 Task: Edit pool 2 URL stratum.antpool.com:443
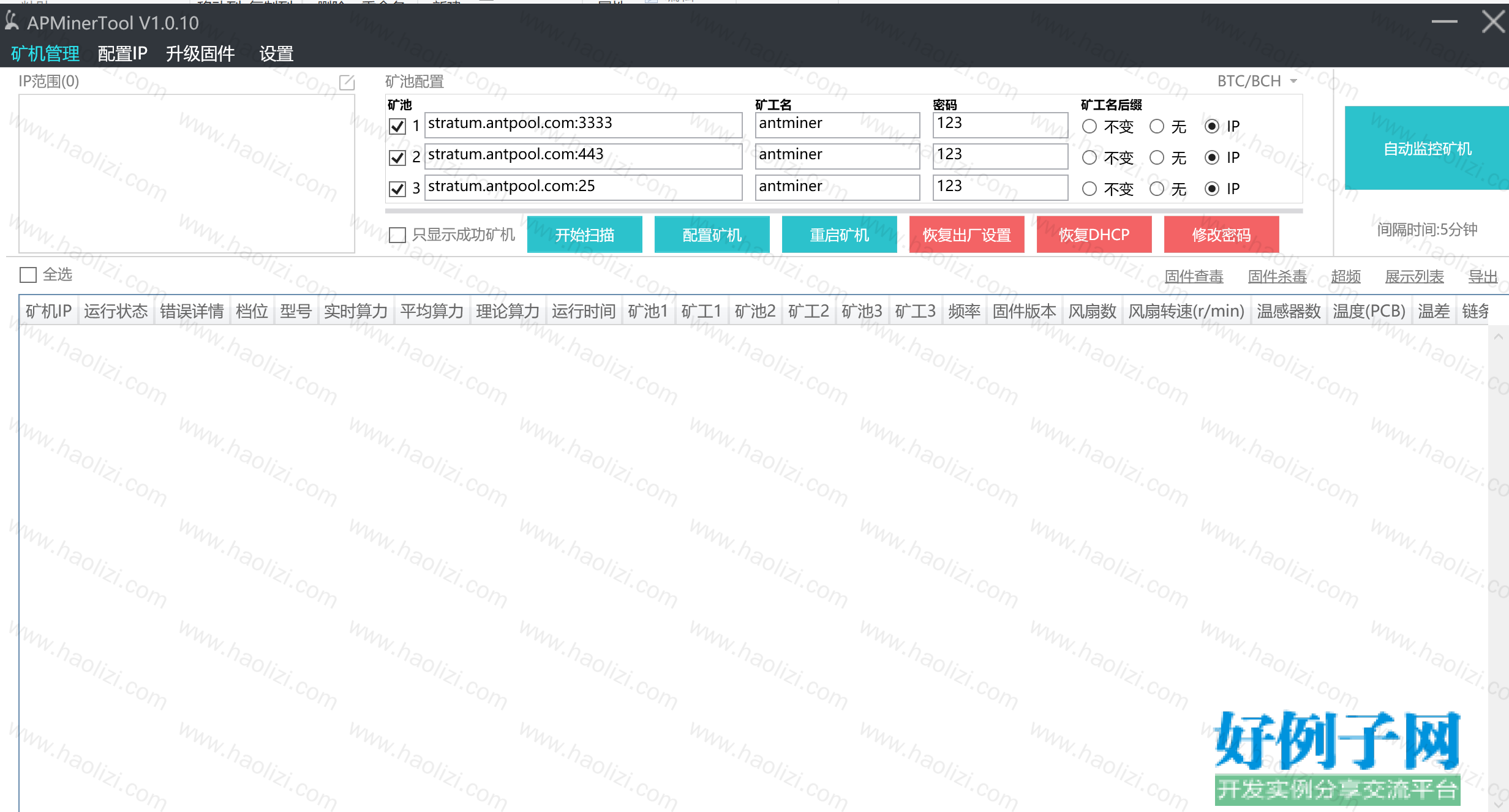click(x=583, y=156)
